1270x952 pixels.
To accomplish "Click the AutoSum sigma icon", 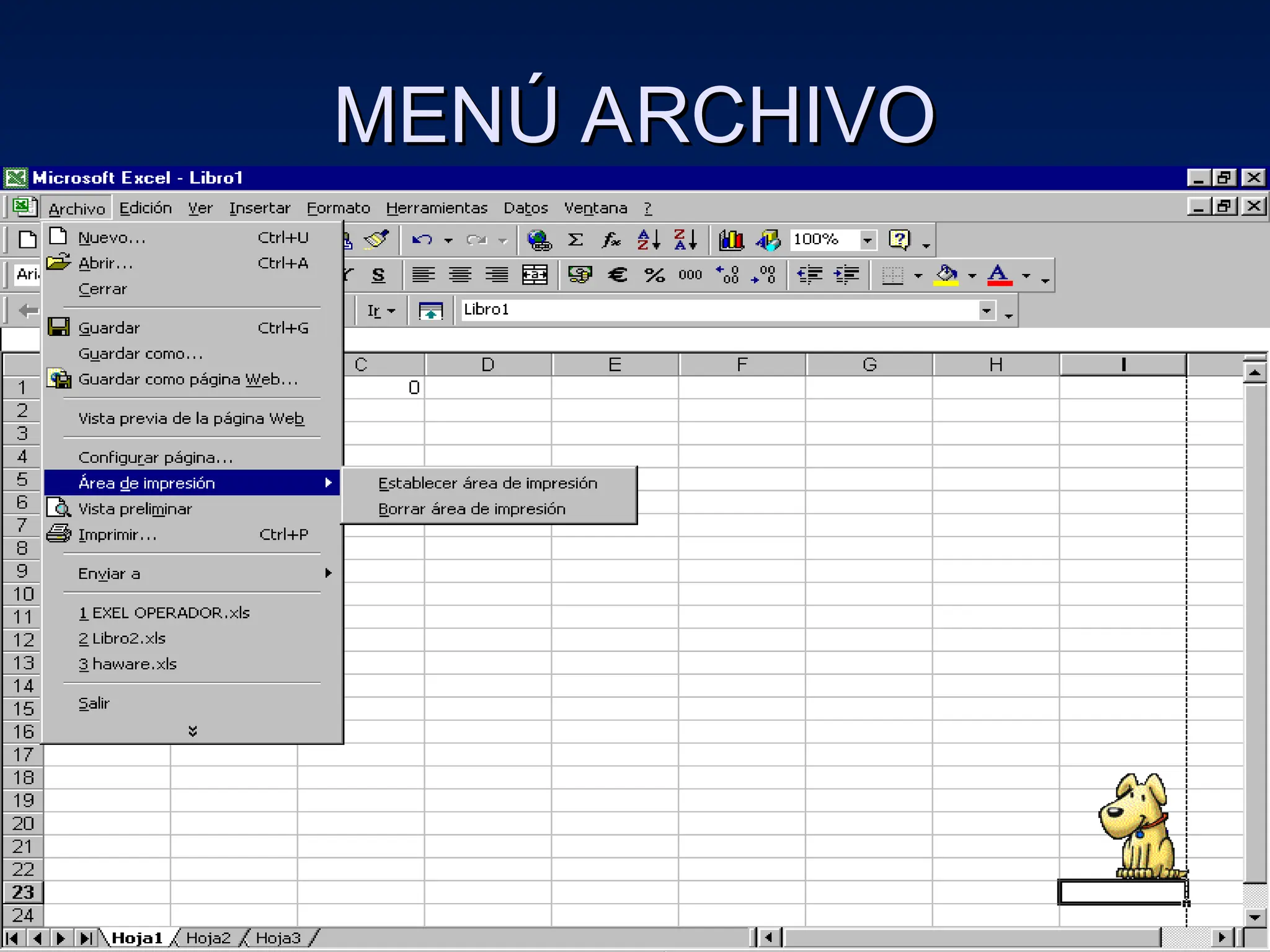I will 575,240.
